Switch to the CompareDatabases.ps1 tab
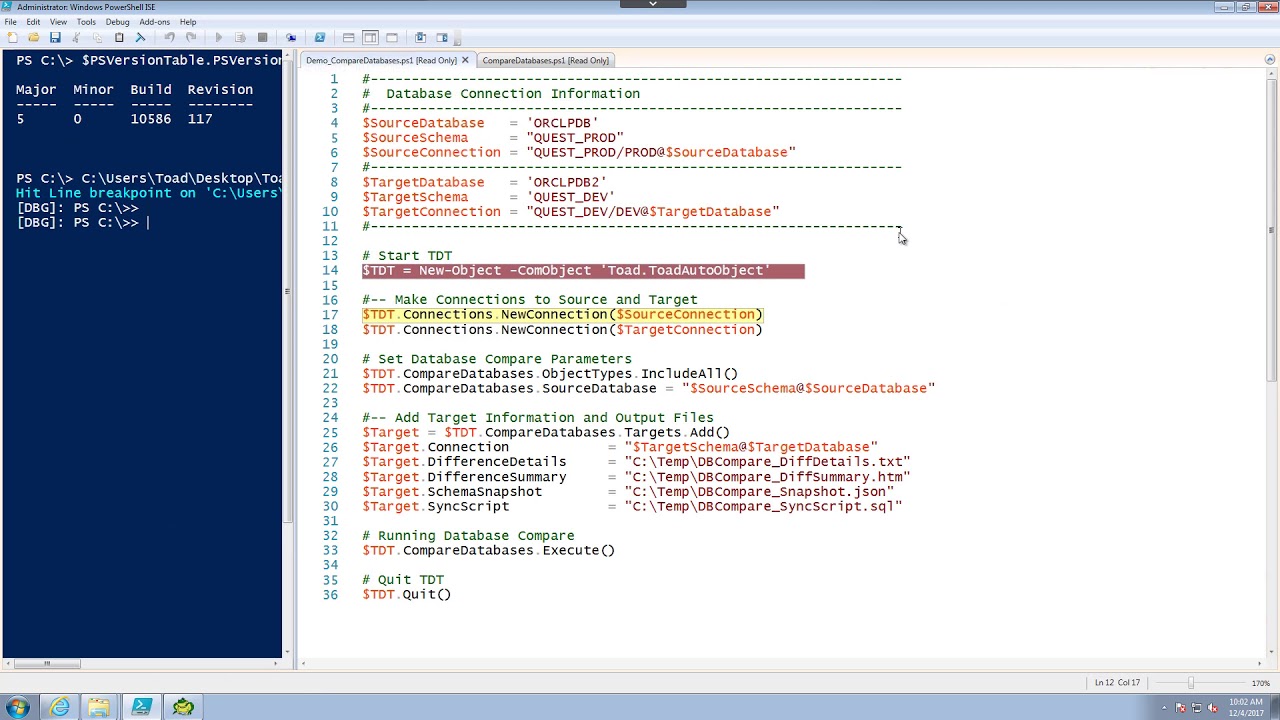Image resolution: width=1280 pixels, height=720 pixels. [545, 60]
